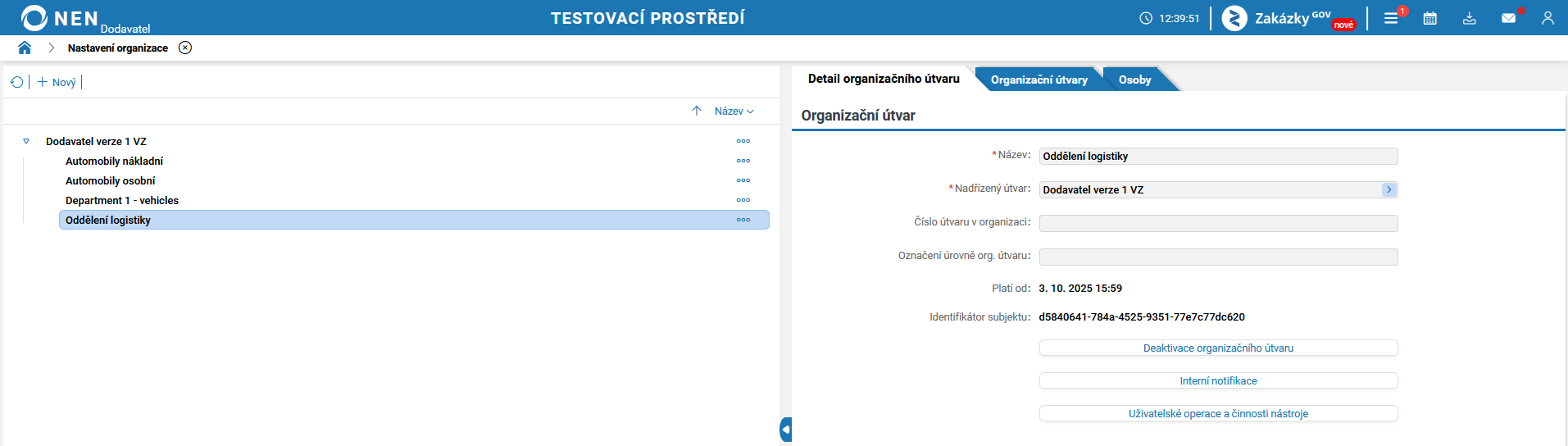The image size is (1568, 446).
Task: Collapse the left panel splitter arrow
Action: [x=786, y=429]
